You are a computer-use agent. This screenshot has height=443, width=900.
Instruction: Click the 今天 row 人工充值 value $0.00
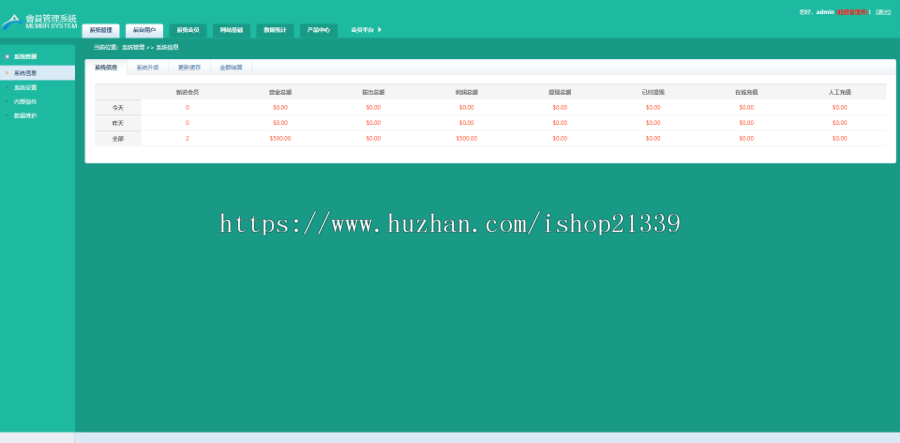[839, 107]
